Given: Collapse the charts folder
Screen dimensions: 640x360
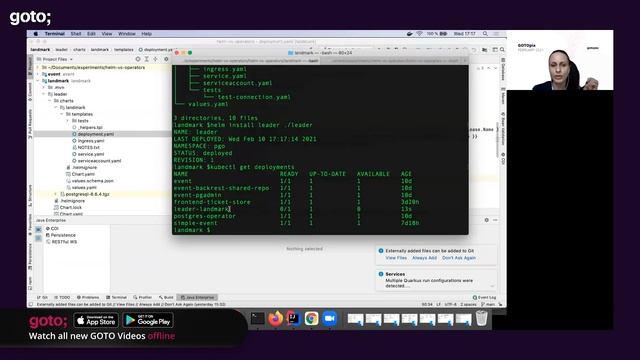Looking at the screenshot, I should pos(50,101).
